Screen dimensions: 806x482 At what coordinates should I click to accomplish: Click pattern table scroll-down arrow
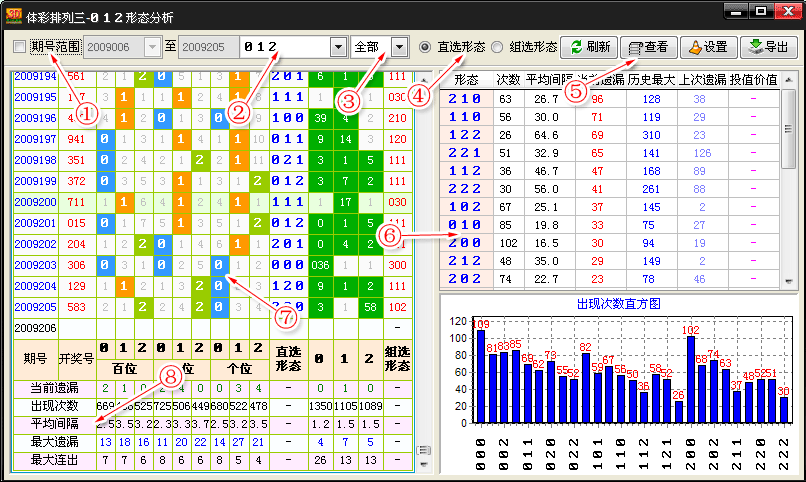coord(788,281)
